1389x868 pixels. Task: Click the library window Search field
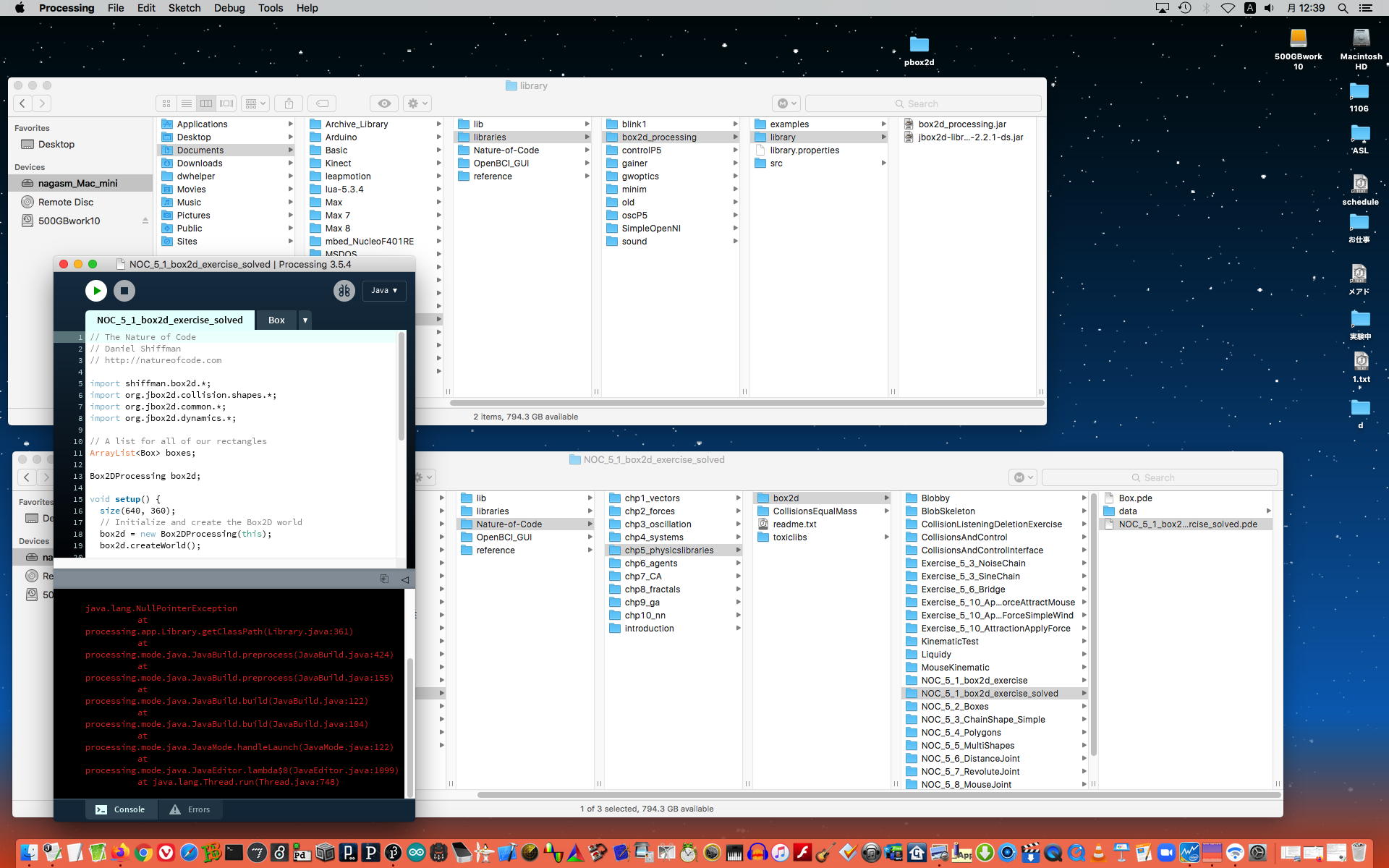click(x=922, y=103)
